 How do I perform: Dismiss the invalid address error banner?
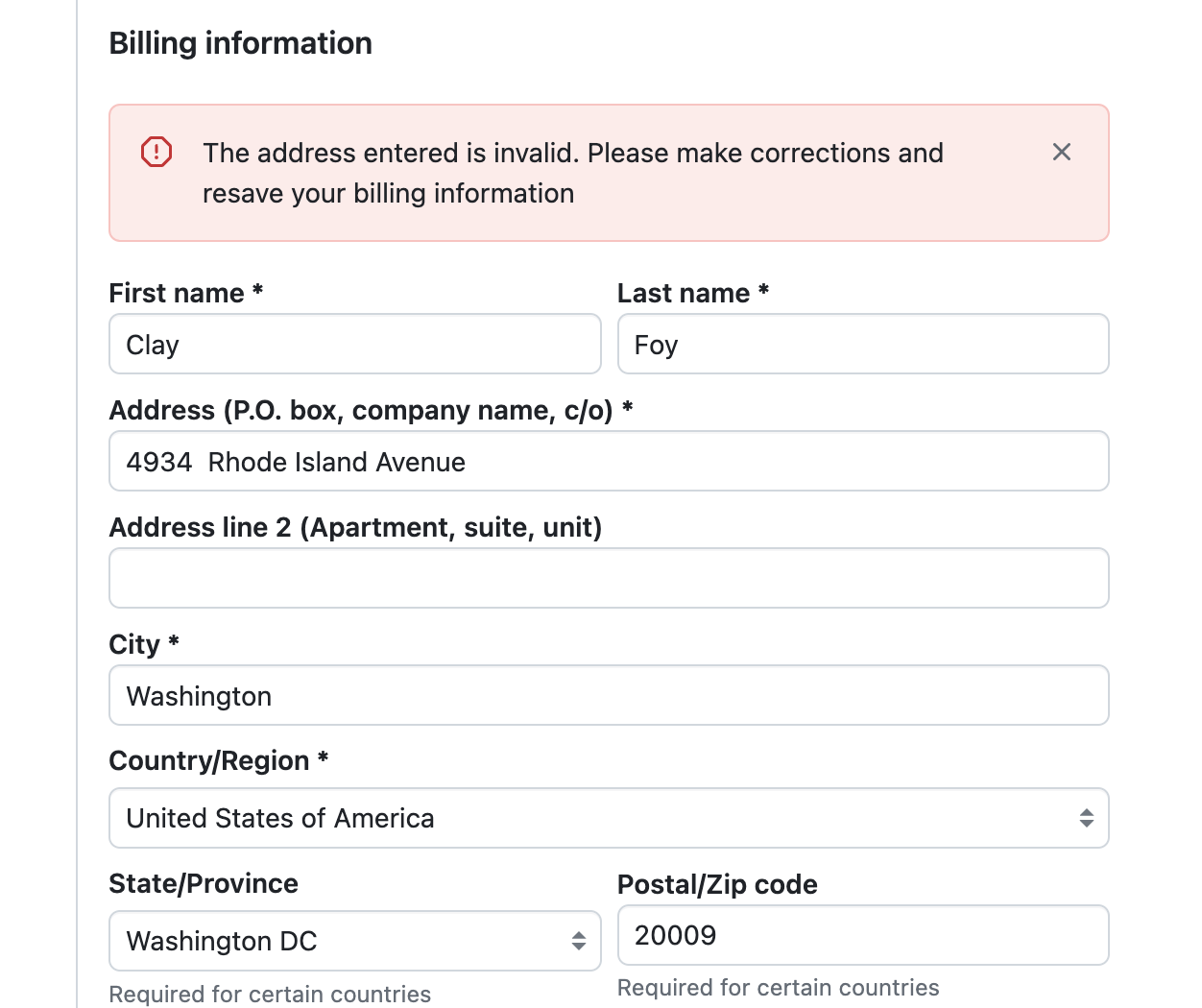1061,152
